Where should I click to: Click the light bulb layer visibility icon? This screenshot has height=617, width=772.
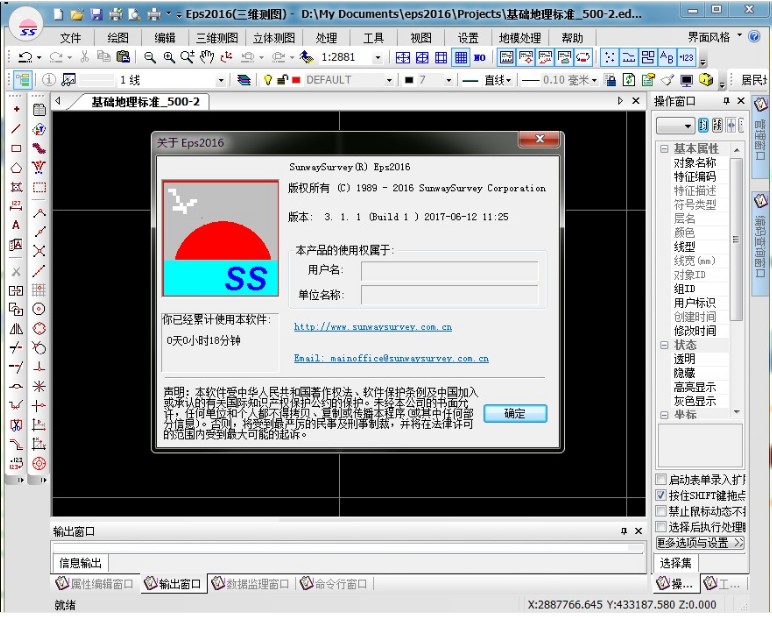click(267, 80)
